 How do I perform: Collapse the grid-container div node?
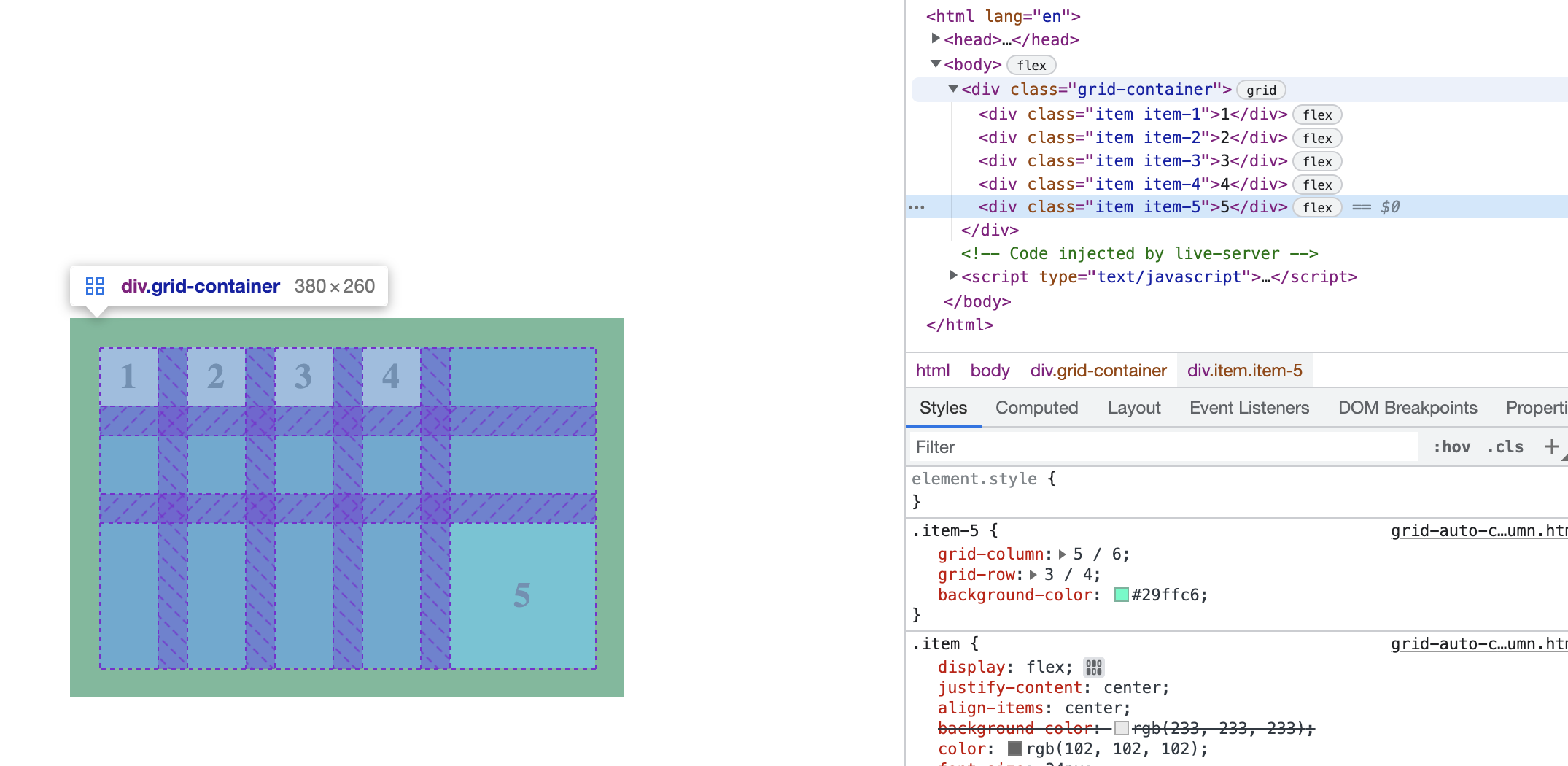point(952,89)
